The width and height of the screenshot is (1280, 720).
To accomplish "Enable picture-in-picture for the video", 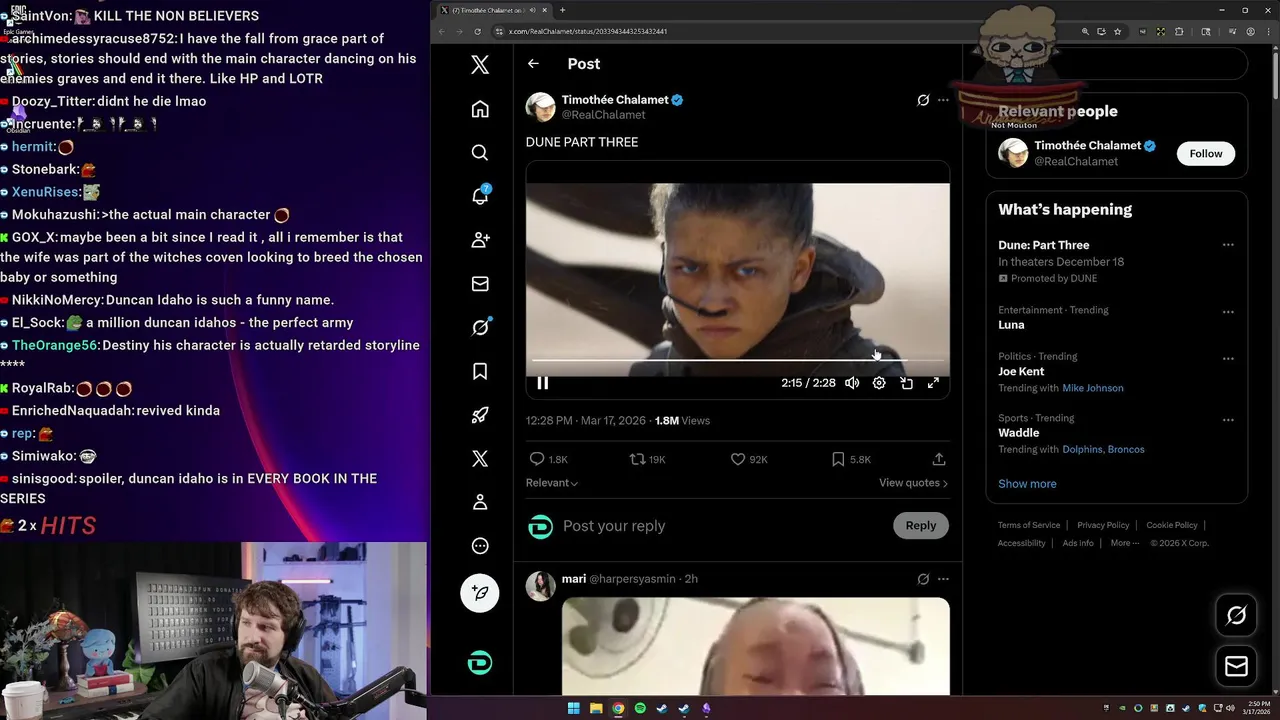I will pyautogui.click(x=906, y=383).
